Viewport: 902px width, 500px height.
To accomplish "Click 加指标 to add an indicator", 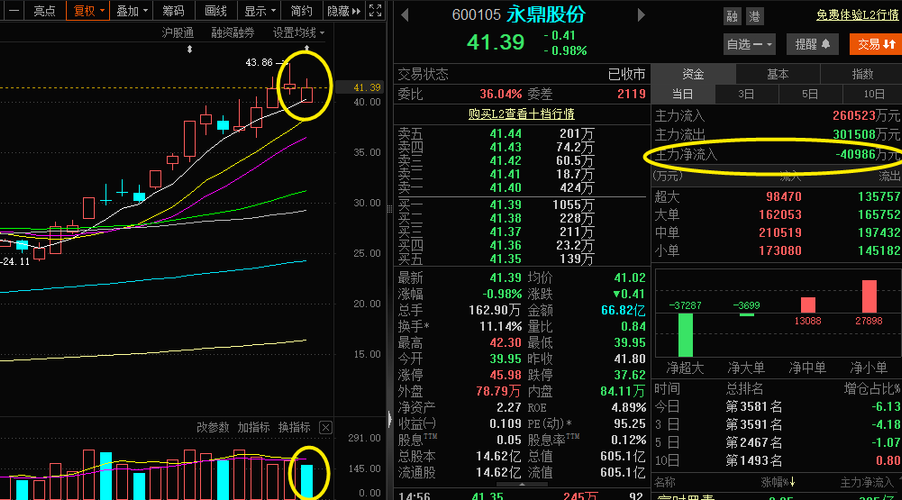I will click(x=254, y=428).
